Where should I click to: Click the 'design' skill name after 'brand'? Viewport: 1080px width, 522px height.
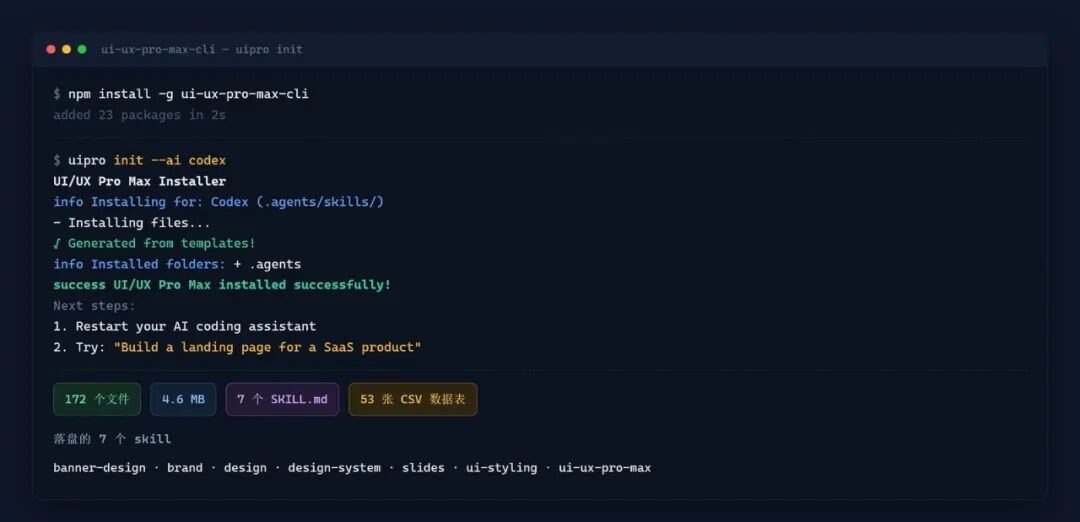click(245, 468)
